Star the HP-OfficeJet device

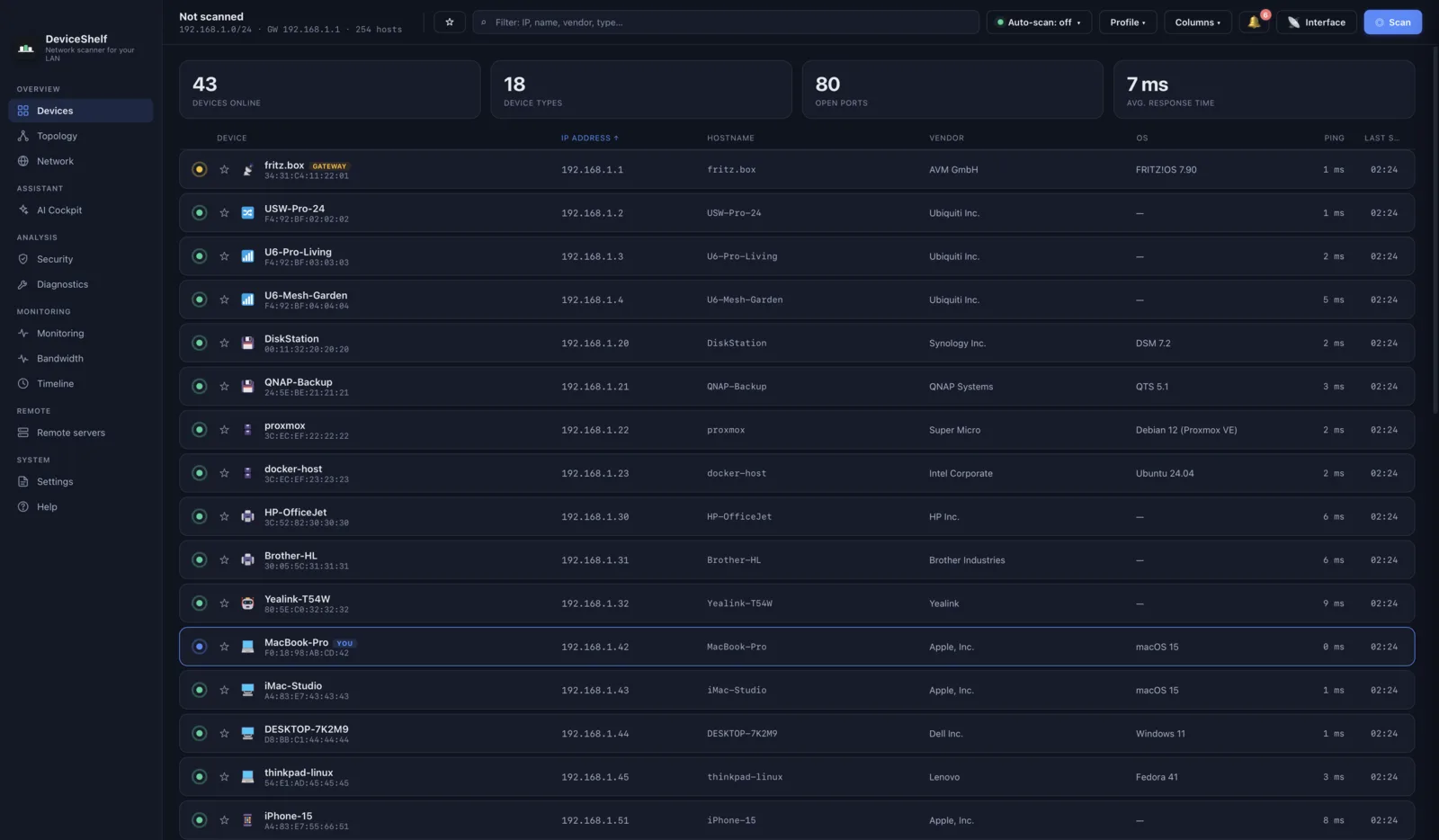[224, 517]
